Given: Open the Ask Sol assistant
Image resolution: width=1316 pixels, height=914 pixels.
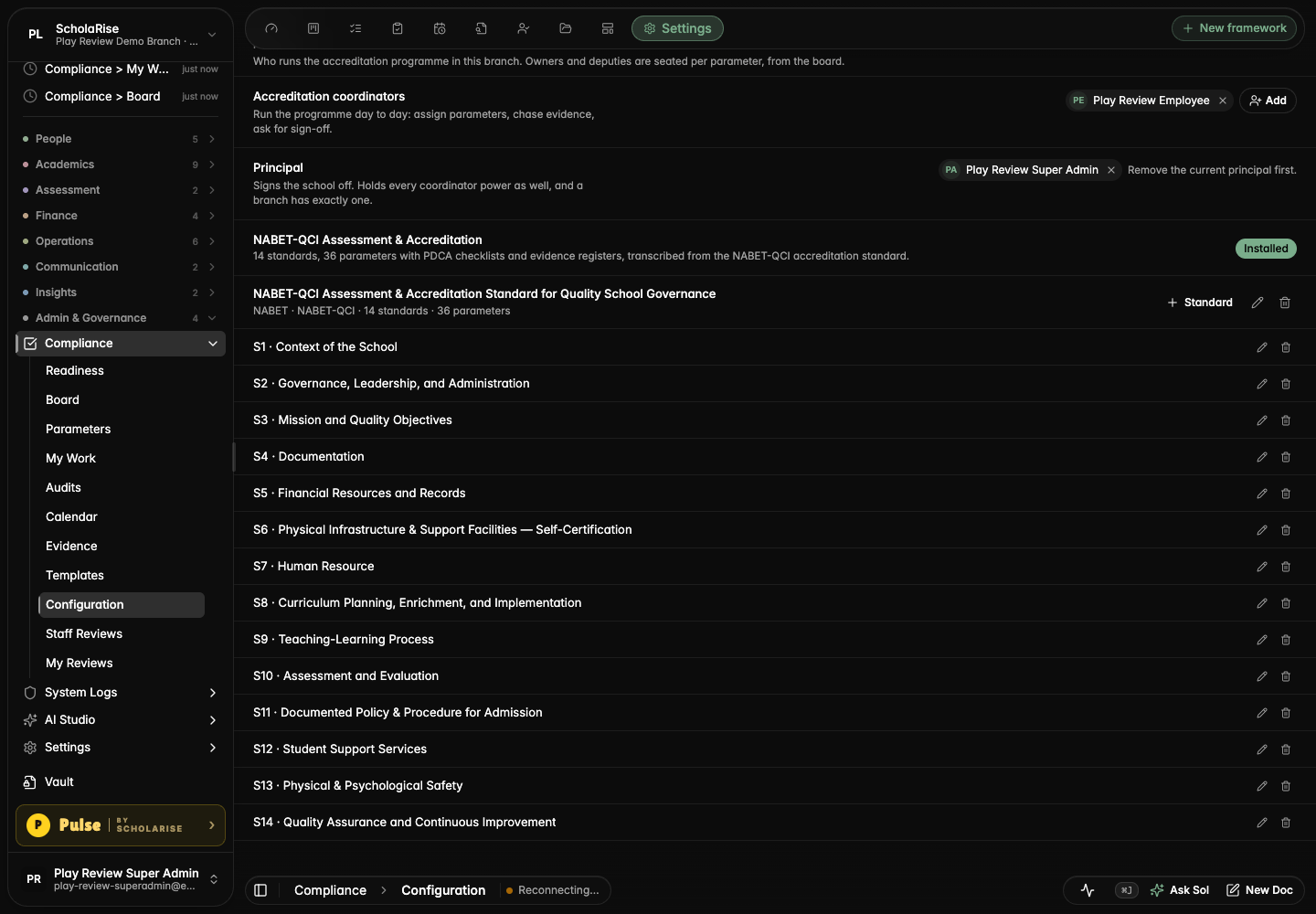Looking at the screenshot, I should point(1180,890).
